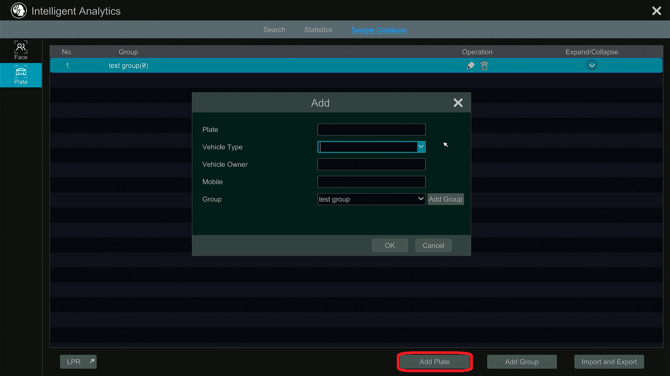
Task: Confirm the Add dialog with OK
Action: tap(390, 245)
